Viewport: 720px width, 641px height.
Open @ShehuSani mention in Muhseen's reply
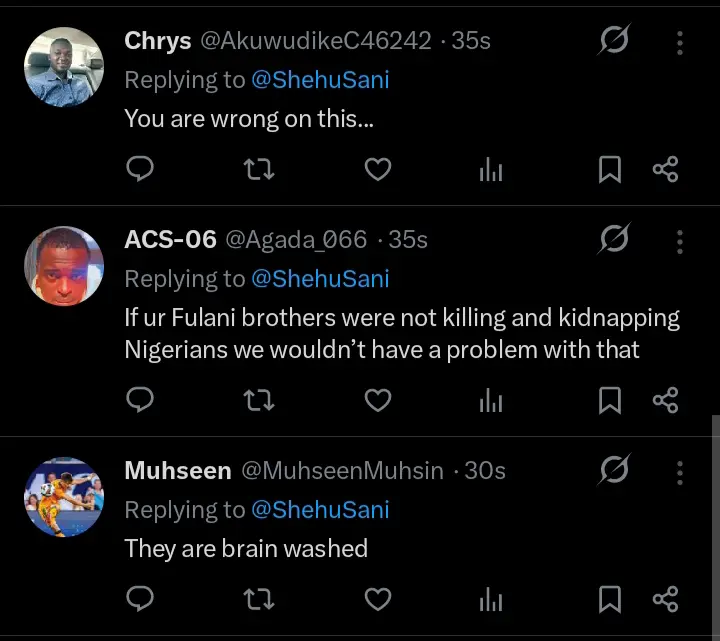click(320, 510)
